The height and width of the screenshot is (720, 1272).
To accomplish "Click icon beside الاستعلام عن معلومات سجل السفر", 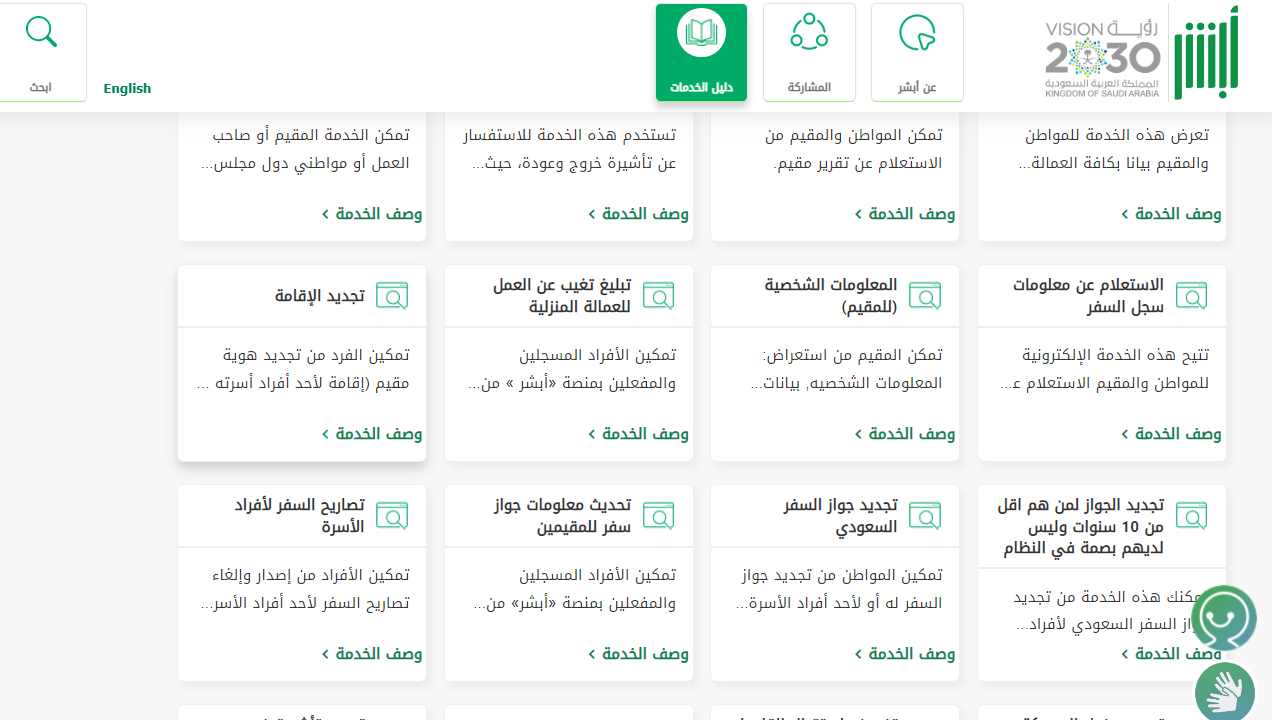I will click(1191, 296).
